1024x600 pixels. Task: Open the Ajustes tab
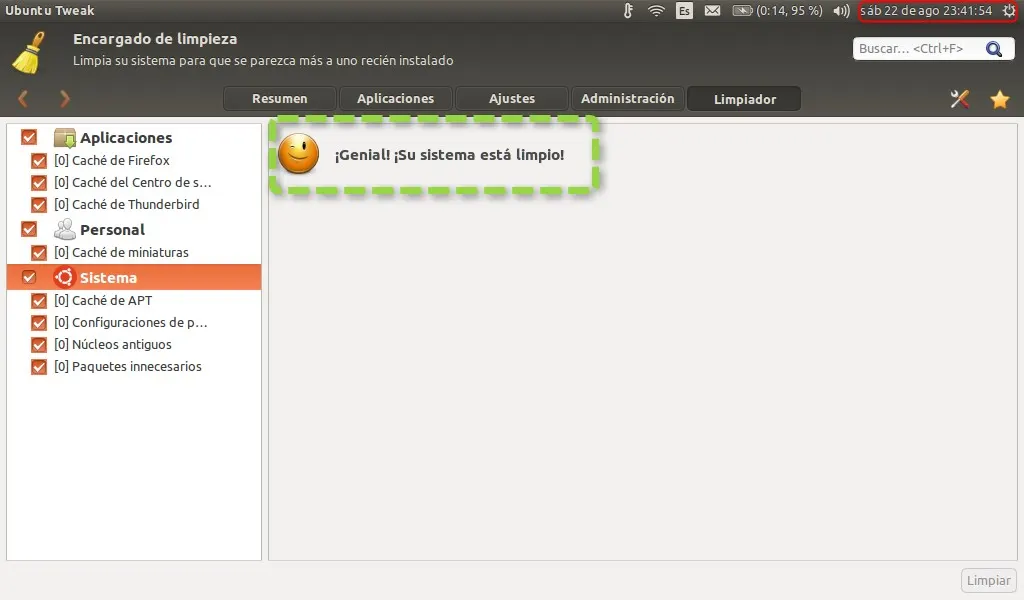point(512,99)
